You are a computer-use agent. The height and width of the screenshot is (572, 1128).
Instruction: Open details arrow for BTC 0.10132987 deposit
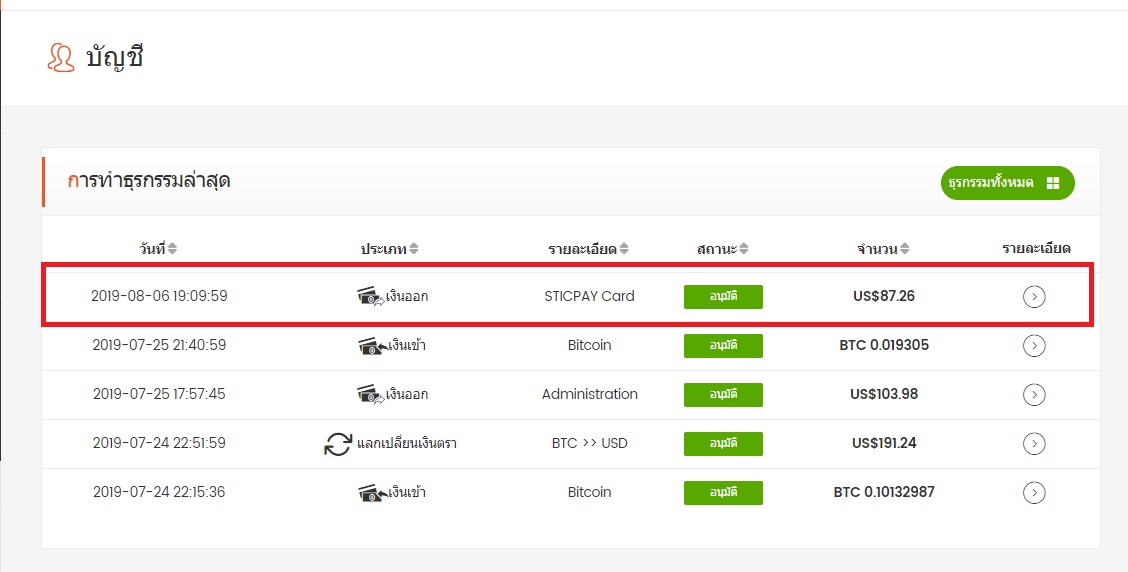click(x=1034, y=492)
